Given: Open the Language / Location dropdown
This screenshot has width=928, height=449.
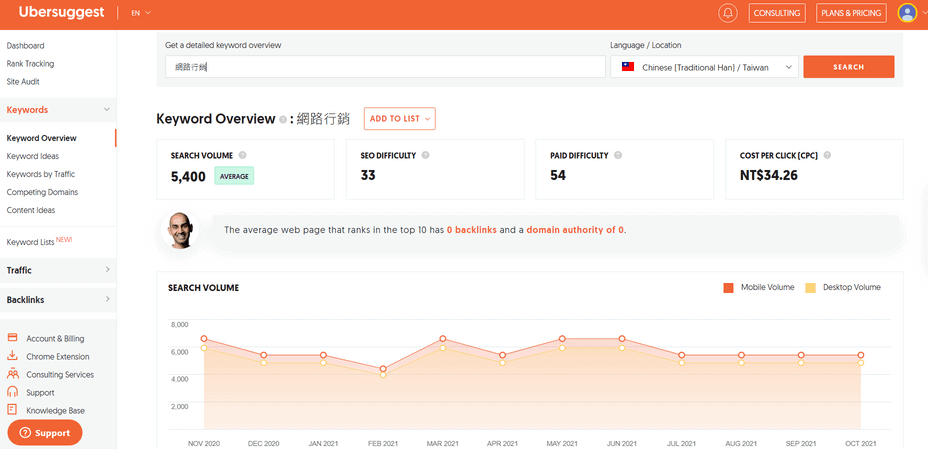Looking at the screenshot, I should (704, 67).
